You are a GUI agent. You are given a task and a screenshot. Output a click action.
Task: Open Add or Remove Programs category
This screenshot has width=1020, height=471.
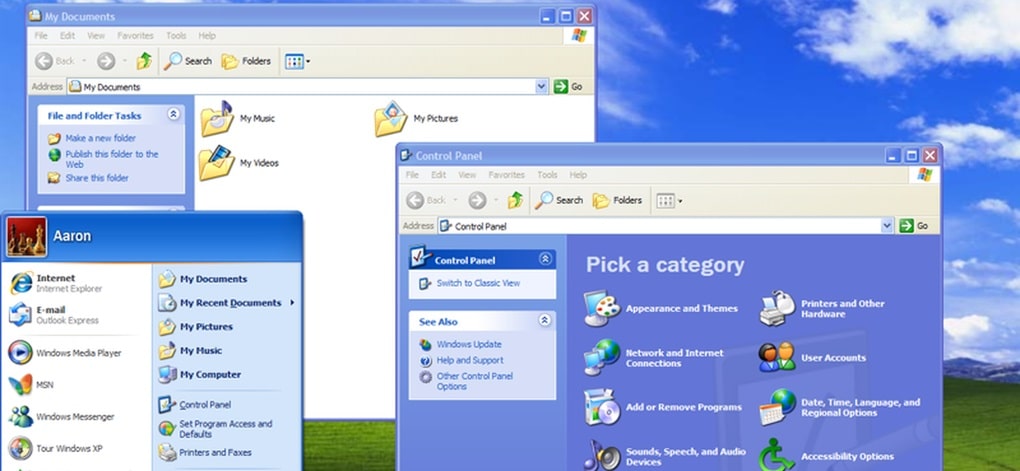coord(663,407)
